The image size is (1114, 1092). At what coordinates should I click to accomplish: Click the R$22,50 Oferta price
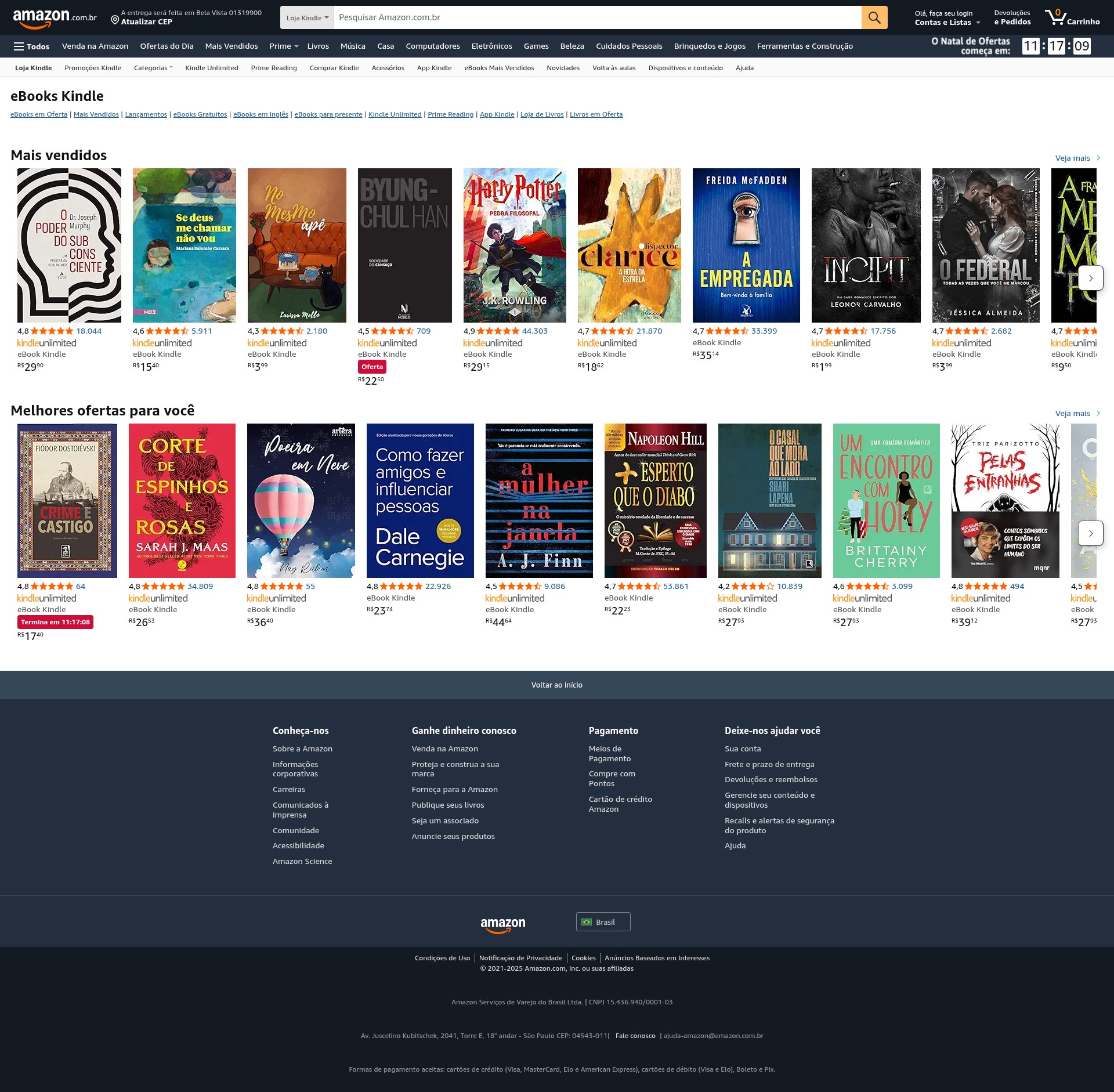click(x=371, y=381)
